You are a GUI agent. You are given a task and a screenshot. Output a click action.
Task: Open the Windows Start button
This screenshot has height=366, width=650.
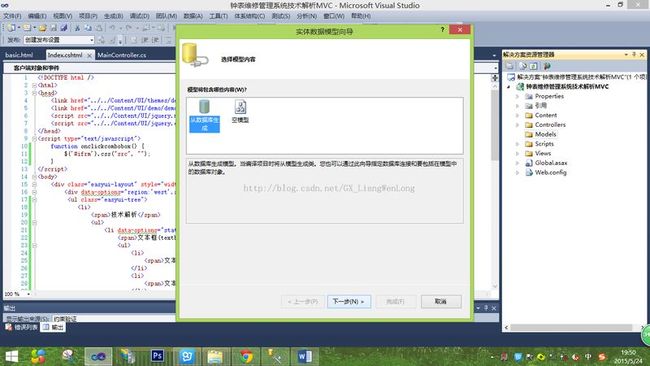pos(12,356)
